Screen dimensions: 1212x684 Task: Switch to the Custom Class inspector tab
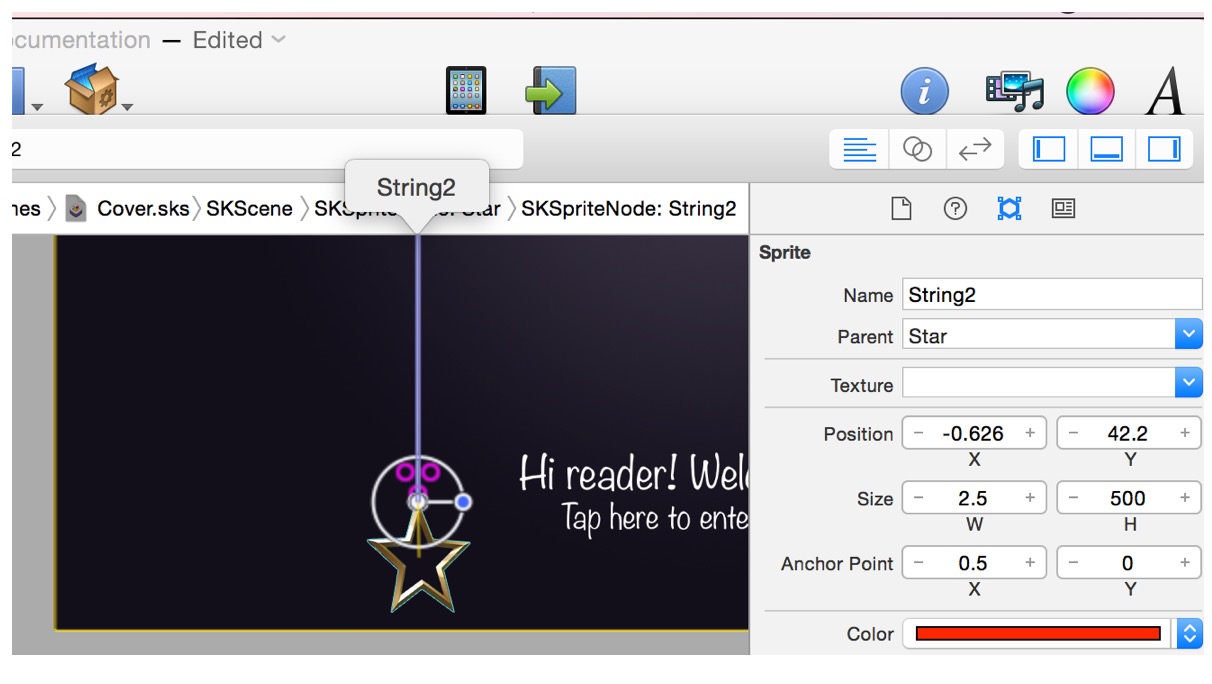coord(1063,208)
